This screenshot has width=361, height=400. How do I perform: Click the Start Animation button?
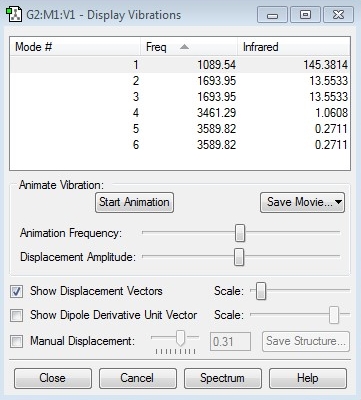point(134,202)
